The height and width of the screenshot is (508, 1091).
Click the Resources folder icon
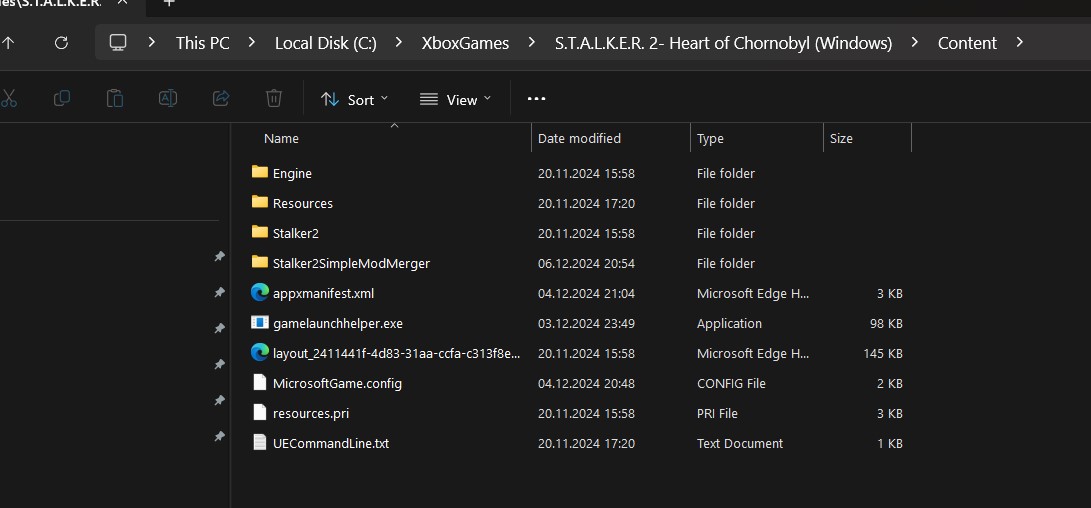click(x=260, y=202)
